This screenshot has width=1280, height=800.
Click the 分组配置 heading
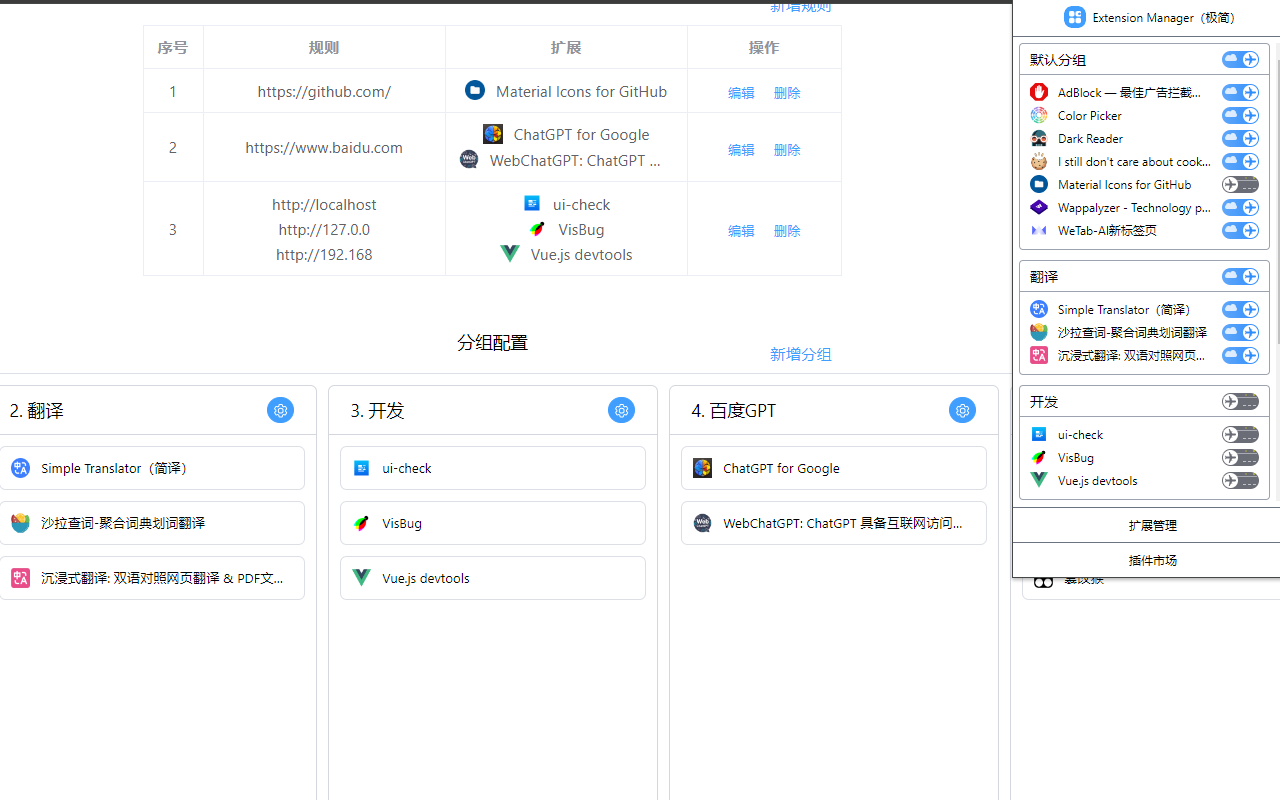492,342
